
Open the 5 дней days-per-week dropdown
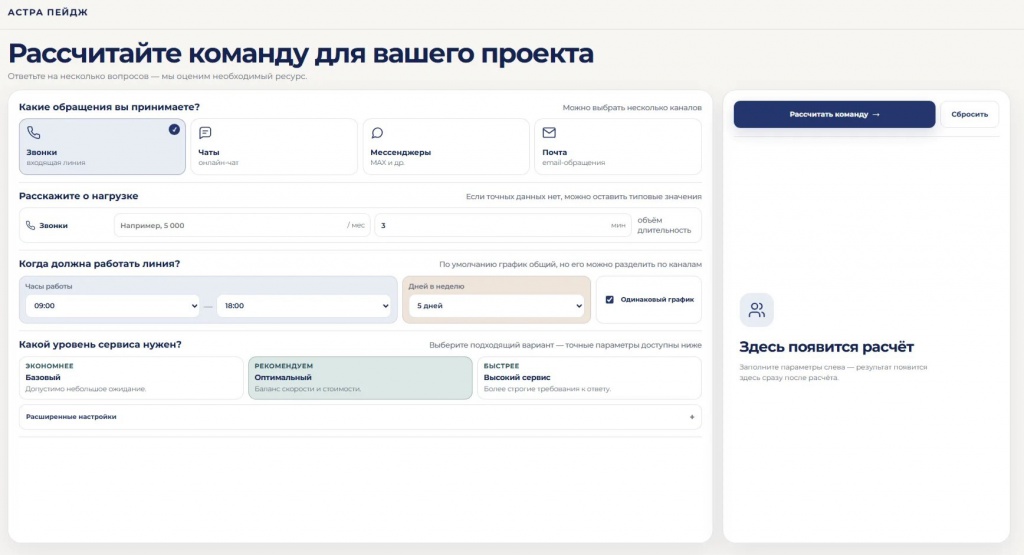coord(496,306)
